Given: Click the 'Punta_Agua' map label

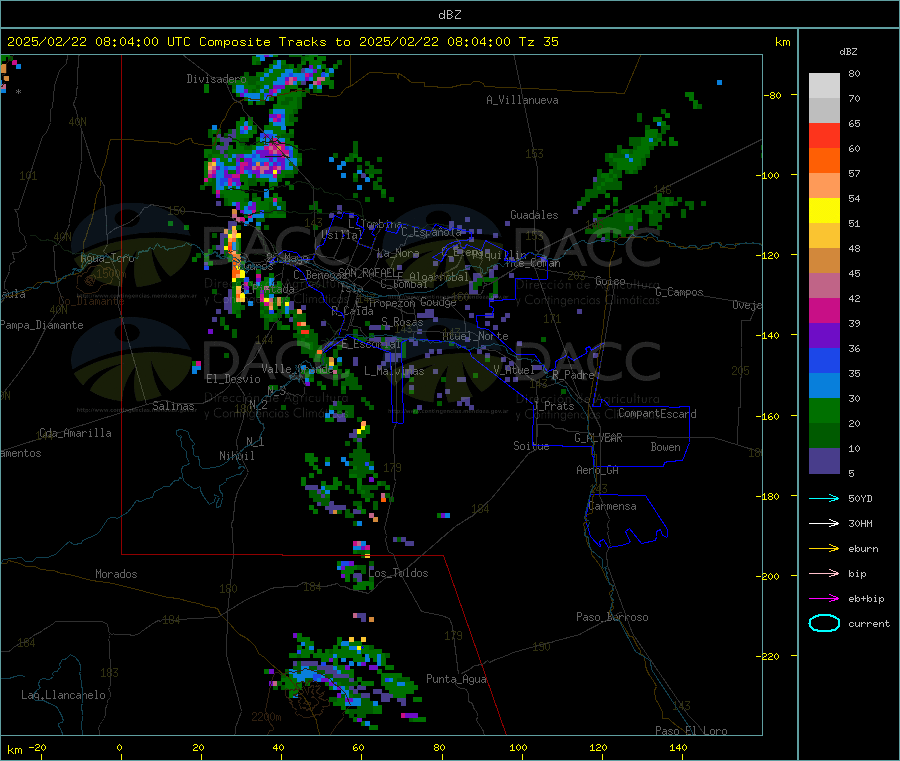Looking at the screenshot, I should tap(456, 679).
